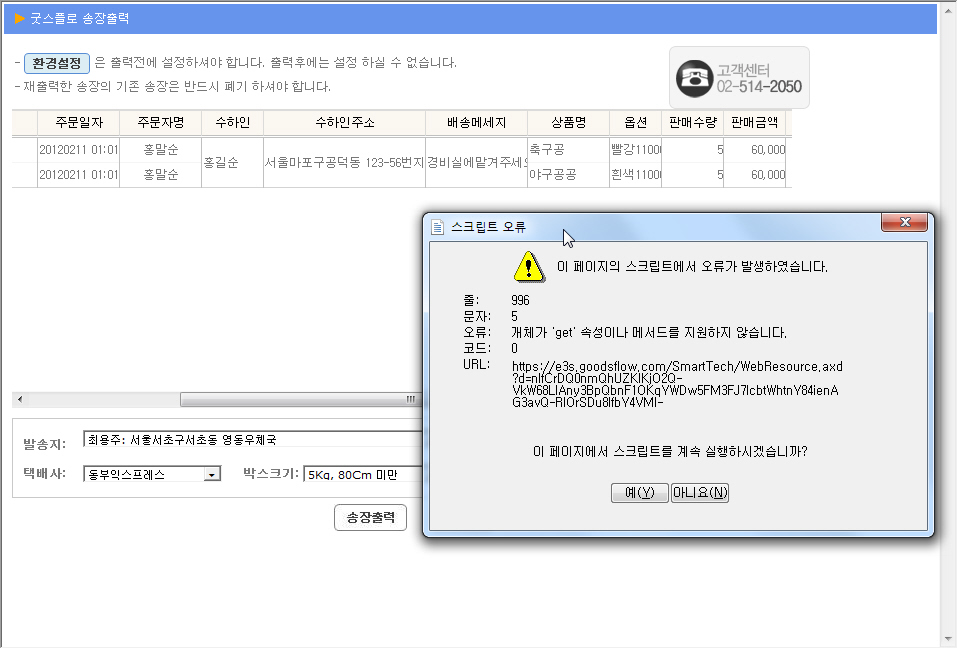
Task: Click the 상품명 column header
Action: [x=568, y=123]
